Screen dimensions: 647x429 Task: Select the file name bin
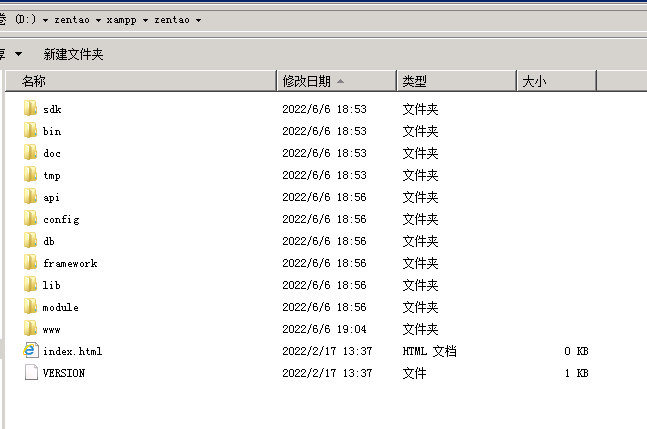click(x=52, y=131)
